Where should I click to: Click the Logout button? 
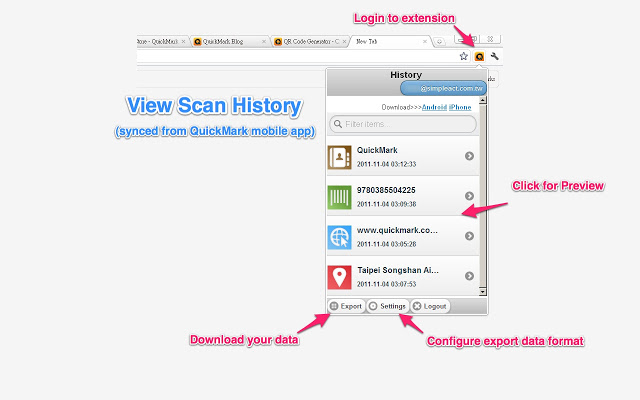[430, 306]
